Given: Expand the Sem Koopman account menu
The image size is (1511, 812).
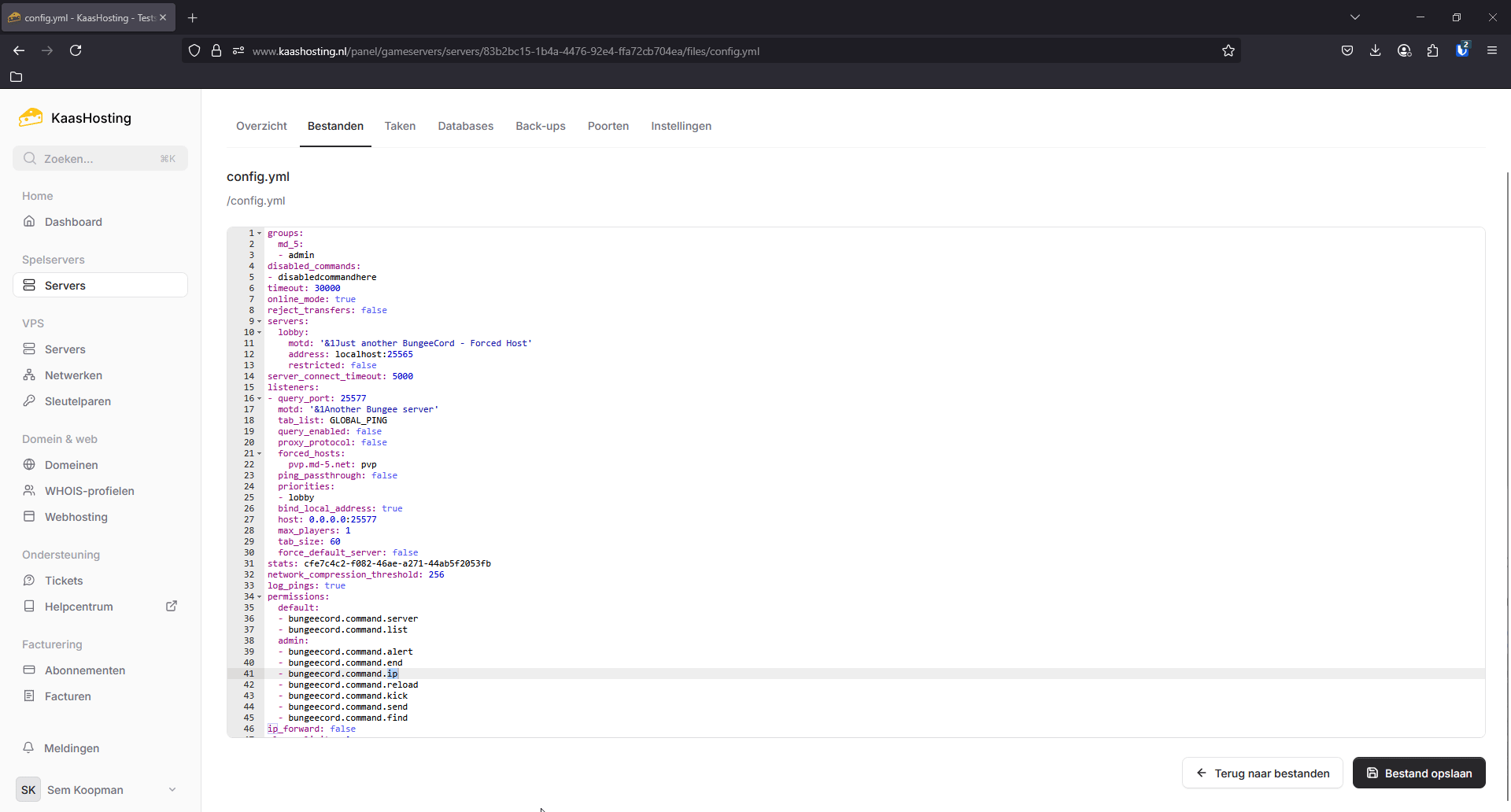Looking at the screenshot, I should pos(172,789).
